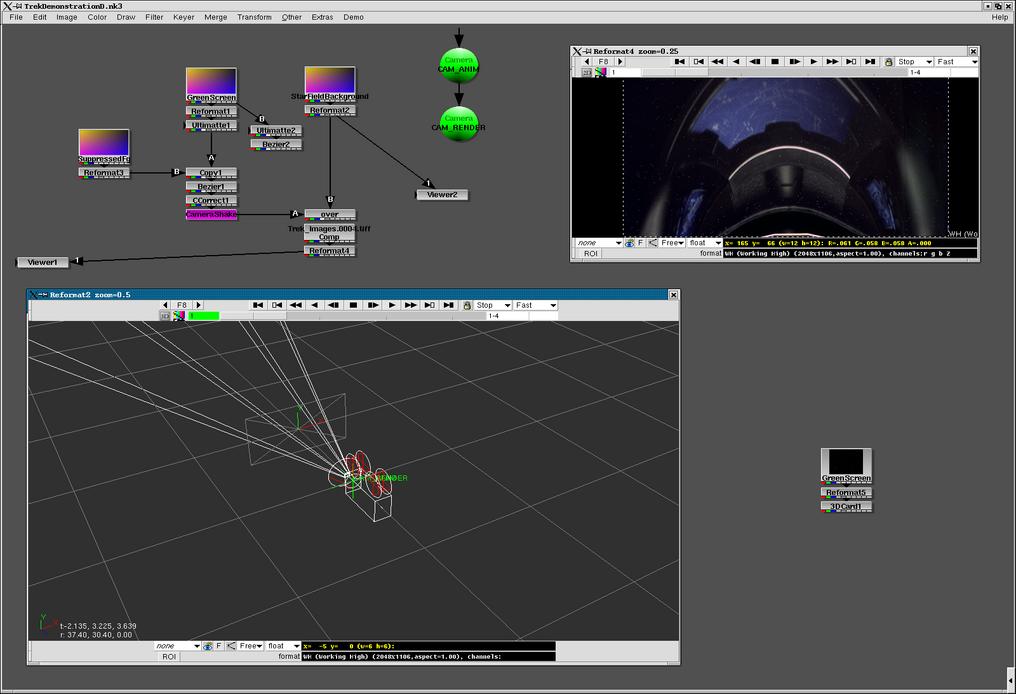
Task: Open the float dropdown in Reformat2 viewer
Action: click(283, 646)
